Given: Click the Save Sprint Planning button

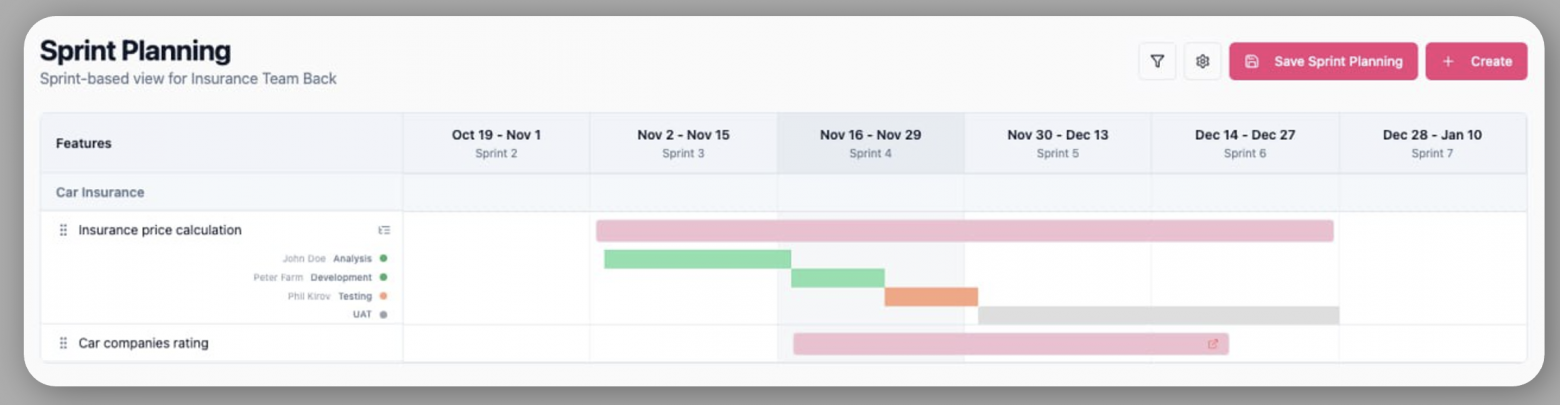Looking at the screenshot, I should pyautogui.click(x=1323, y=61).
